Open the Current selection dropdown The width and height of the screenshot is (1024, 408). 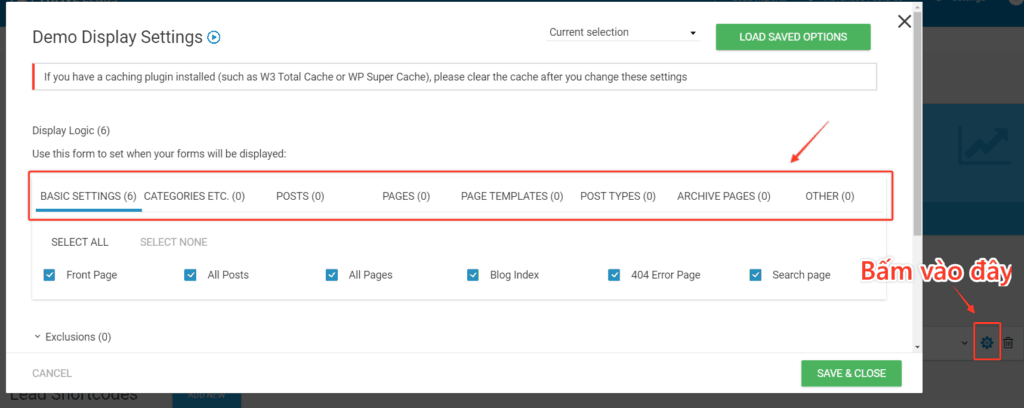623,32
